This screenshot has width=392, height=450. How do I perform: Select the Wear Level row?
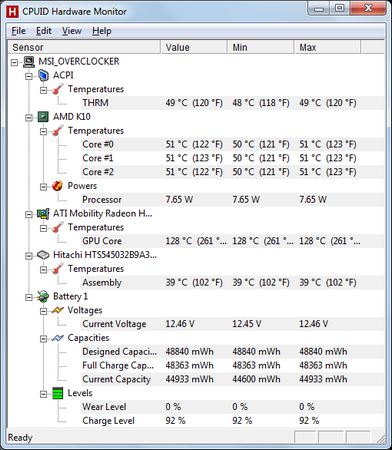(x=232, y=407)
